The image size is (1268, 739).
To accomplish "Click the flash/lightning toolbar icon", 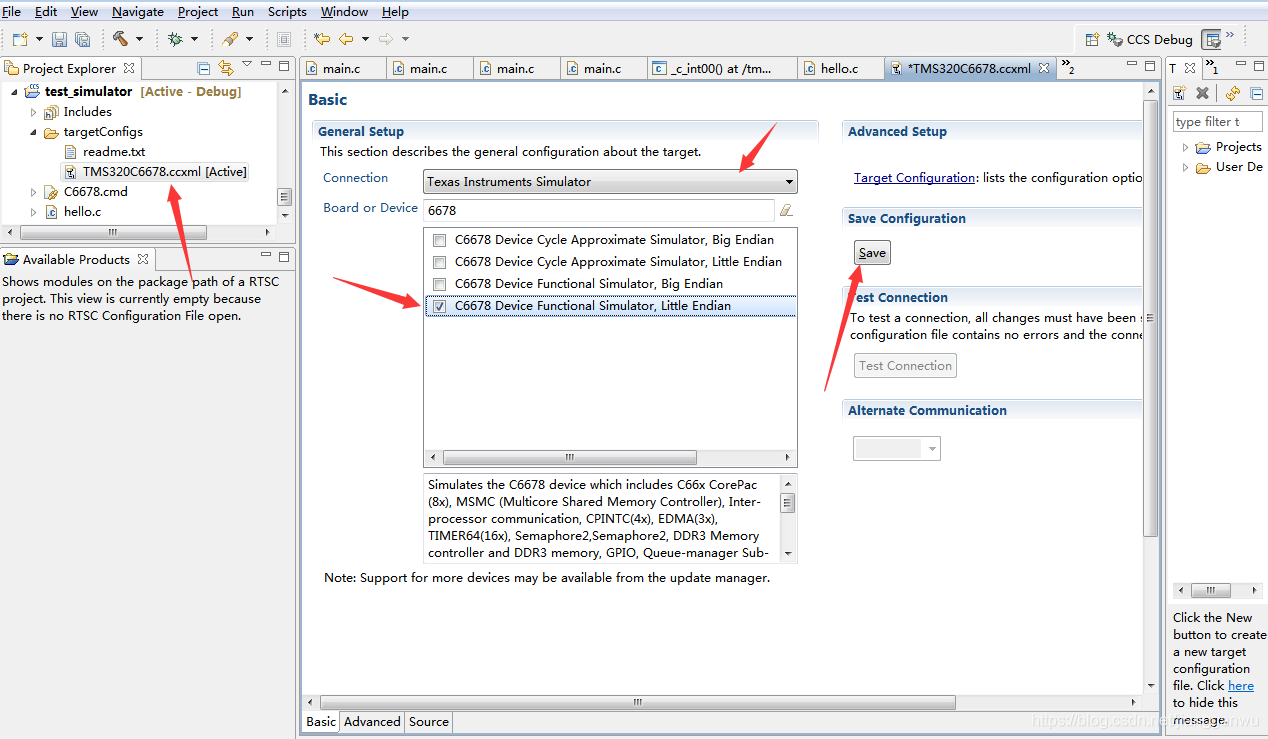I will (230, 38).
